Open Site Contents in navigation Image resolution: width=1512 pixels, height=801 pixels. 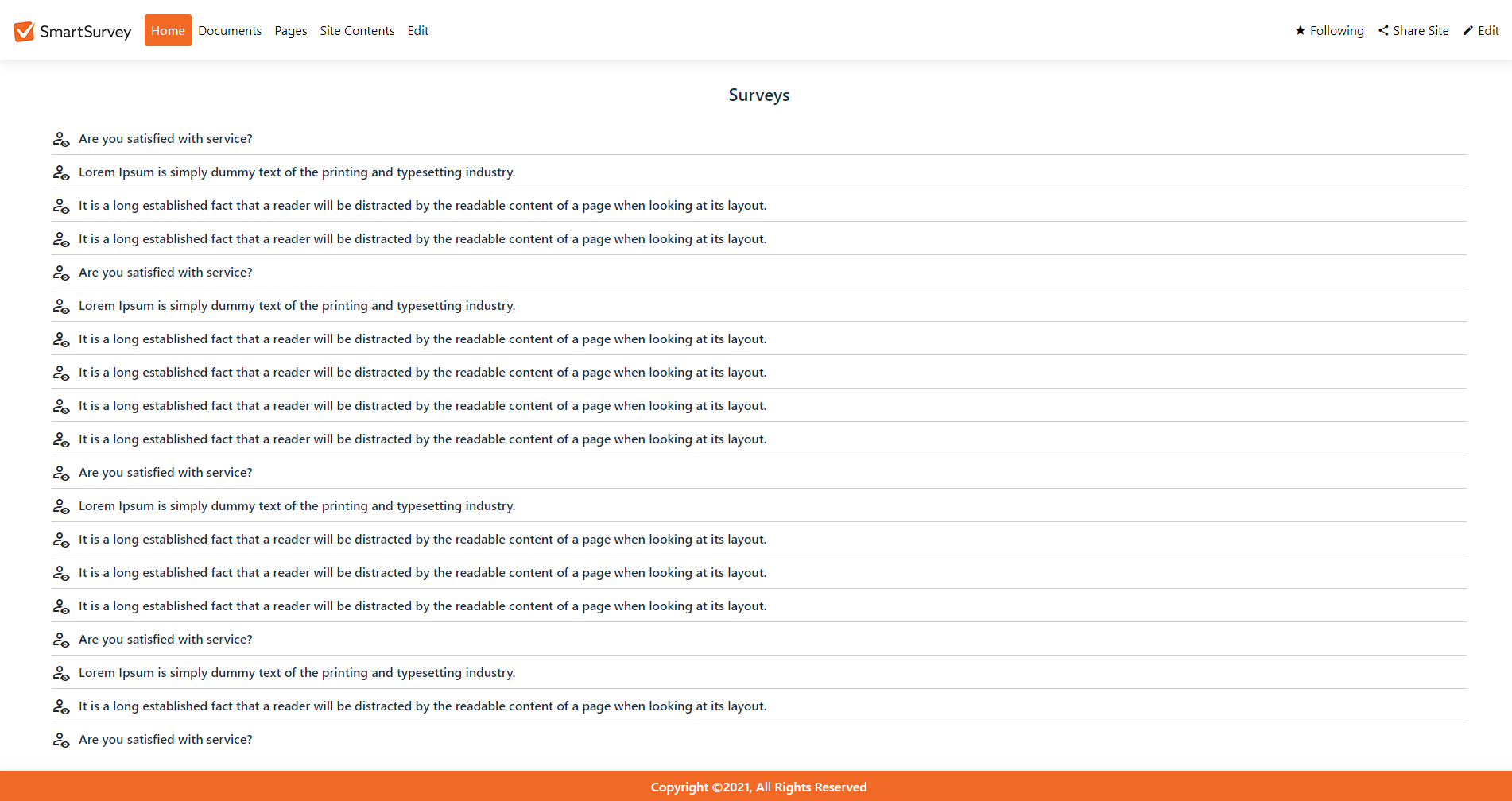[357, 30]
